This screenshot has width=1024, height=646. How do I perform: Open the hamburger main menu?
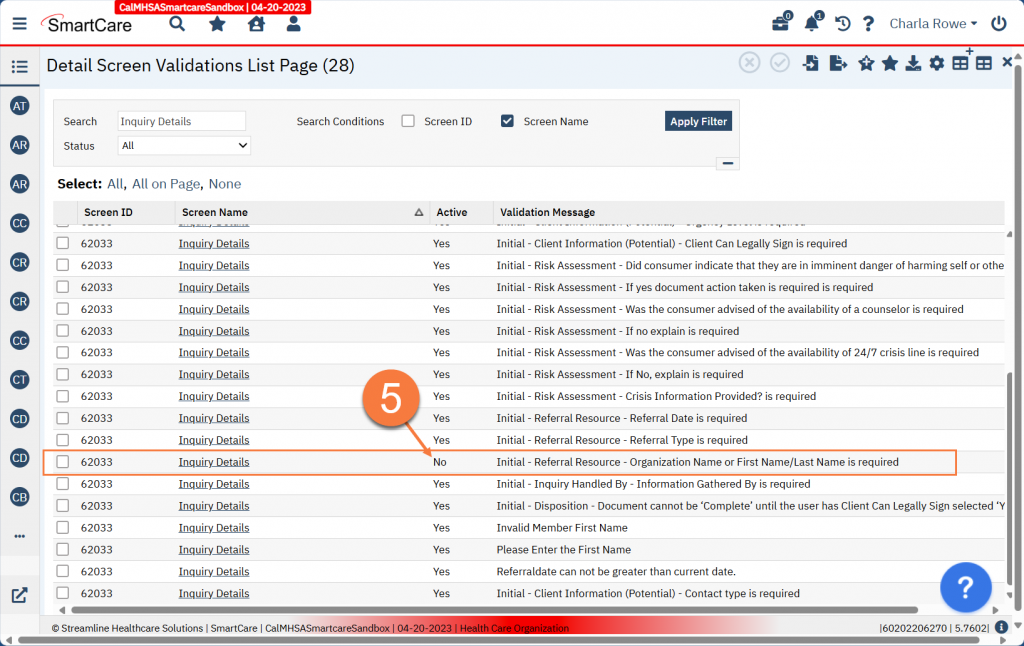pyautogui.click(x=19, y=23)
